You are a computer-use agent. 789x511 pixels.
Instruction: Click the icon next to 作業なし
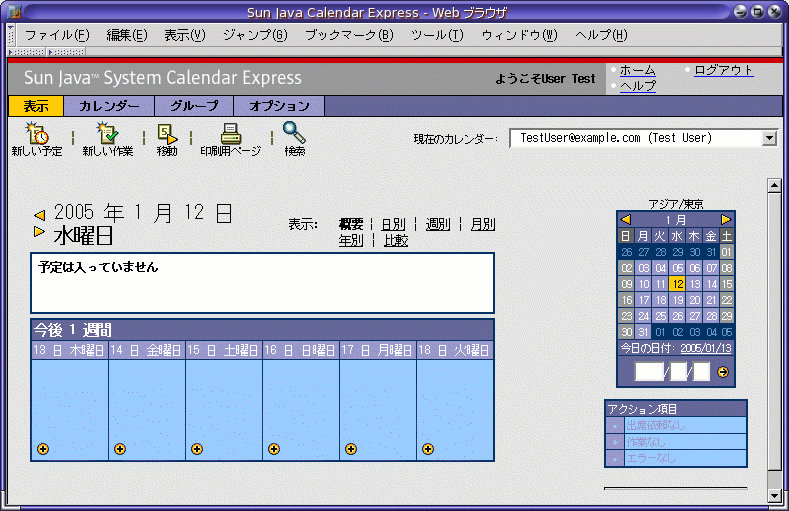614,442
